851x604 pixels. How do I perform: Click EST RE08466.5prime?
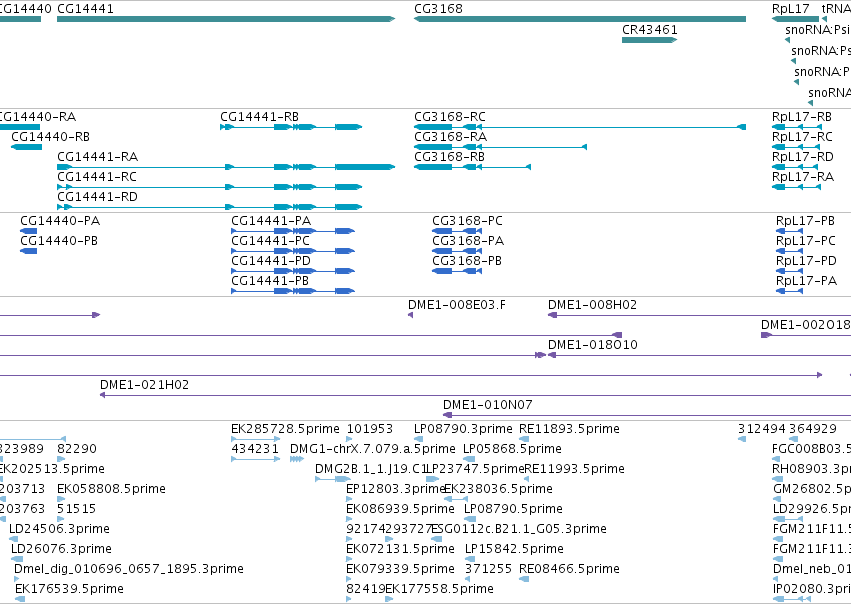point(524,578)
